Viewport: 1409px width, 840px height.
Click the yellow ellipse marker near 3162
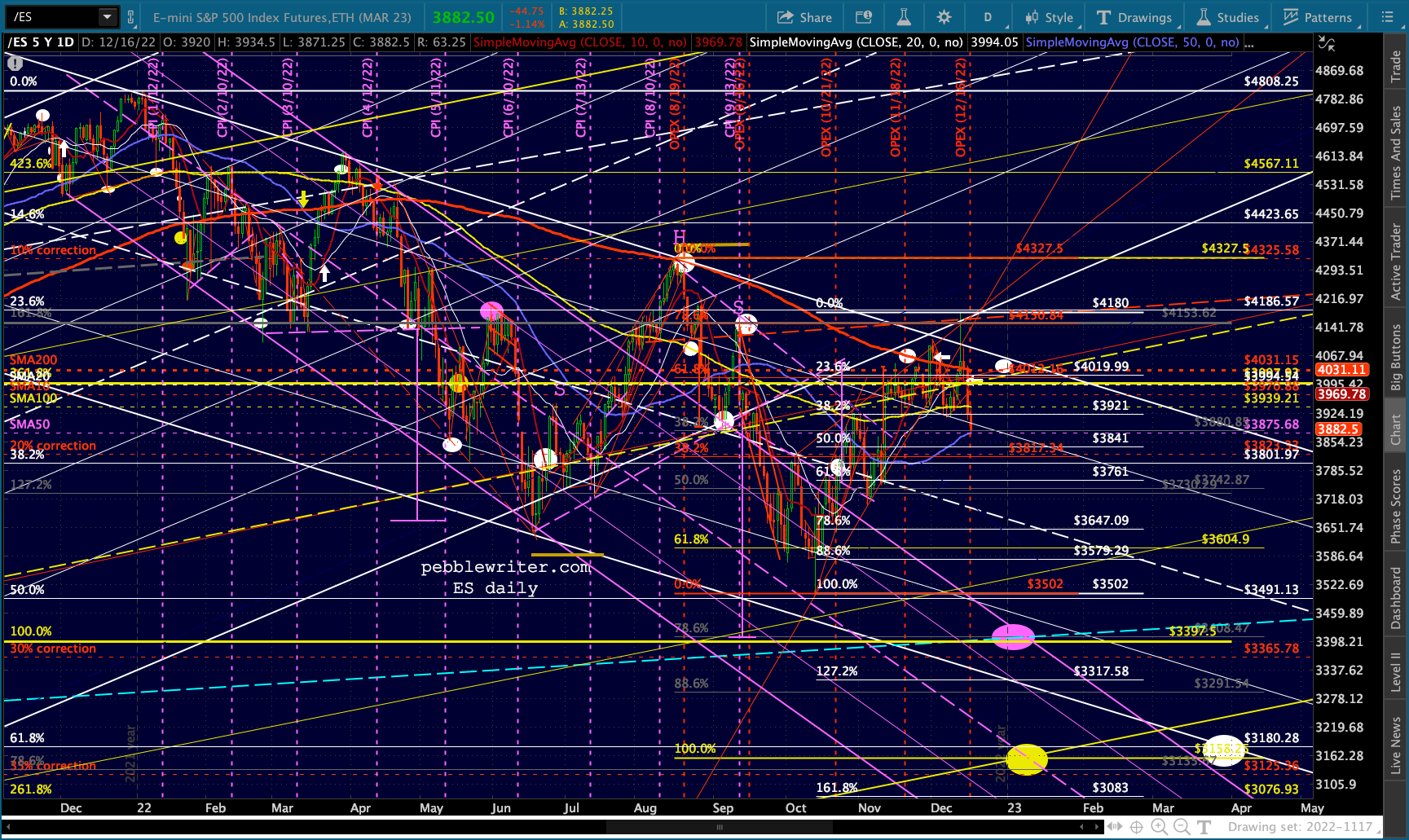[1027, 759]
